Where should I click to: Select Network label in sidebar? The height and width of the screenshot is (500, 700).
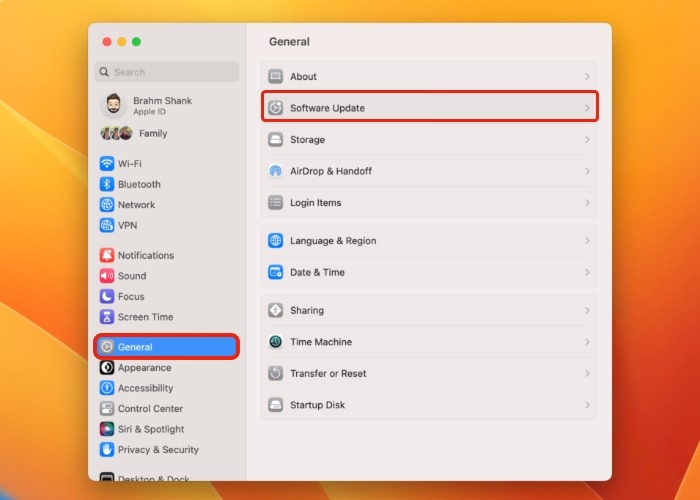(137, 204)
